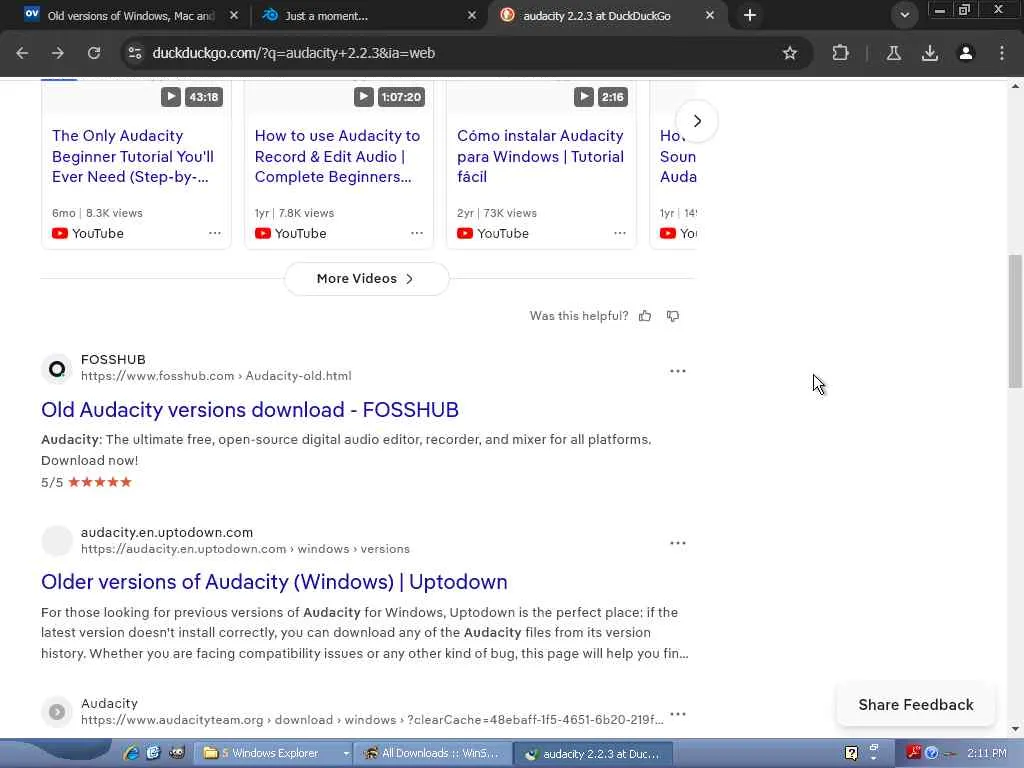Click the scrollbar up arrow
This screenshot has width=1024, height=768.
[1016, 86]
